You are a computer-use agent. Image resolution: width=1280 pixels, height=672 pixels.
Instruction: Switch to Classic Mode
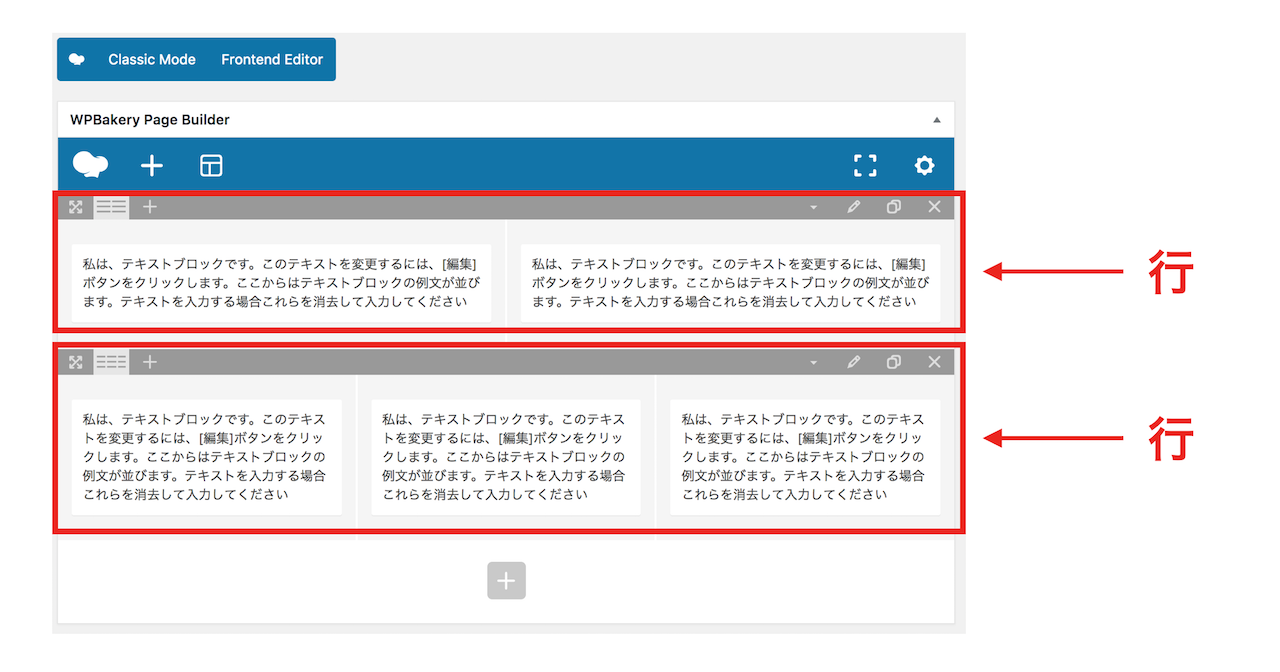click(x=152, y=60)
